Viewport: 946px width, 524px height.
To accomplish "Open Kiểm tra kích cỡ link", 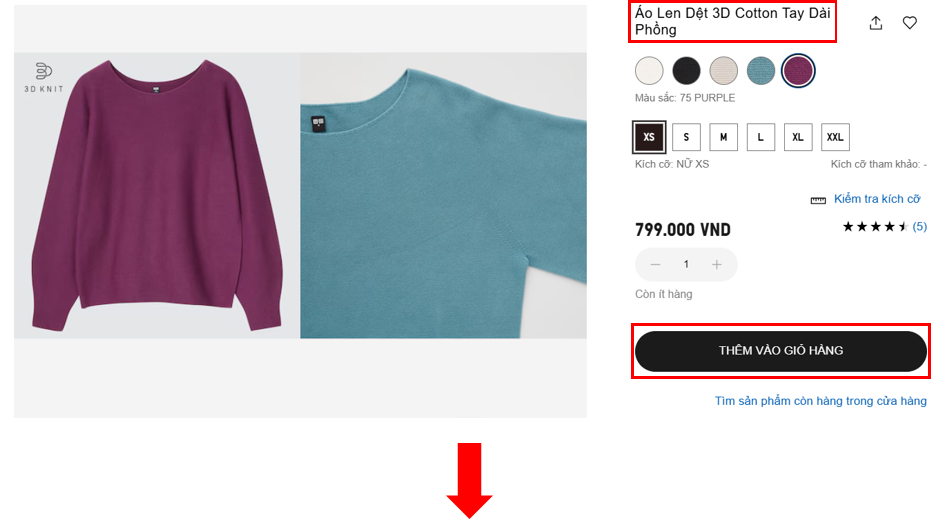I will point(877,199).
